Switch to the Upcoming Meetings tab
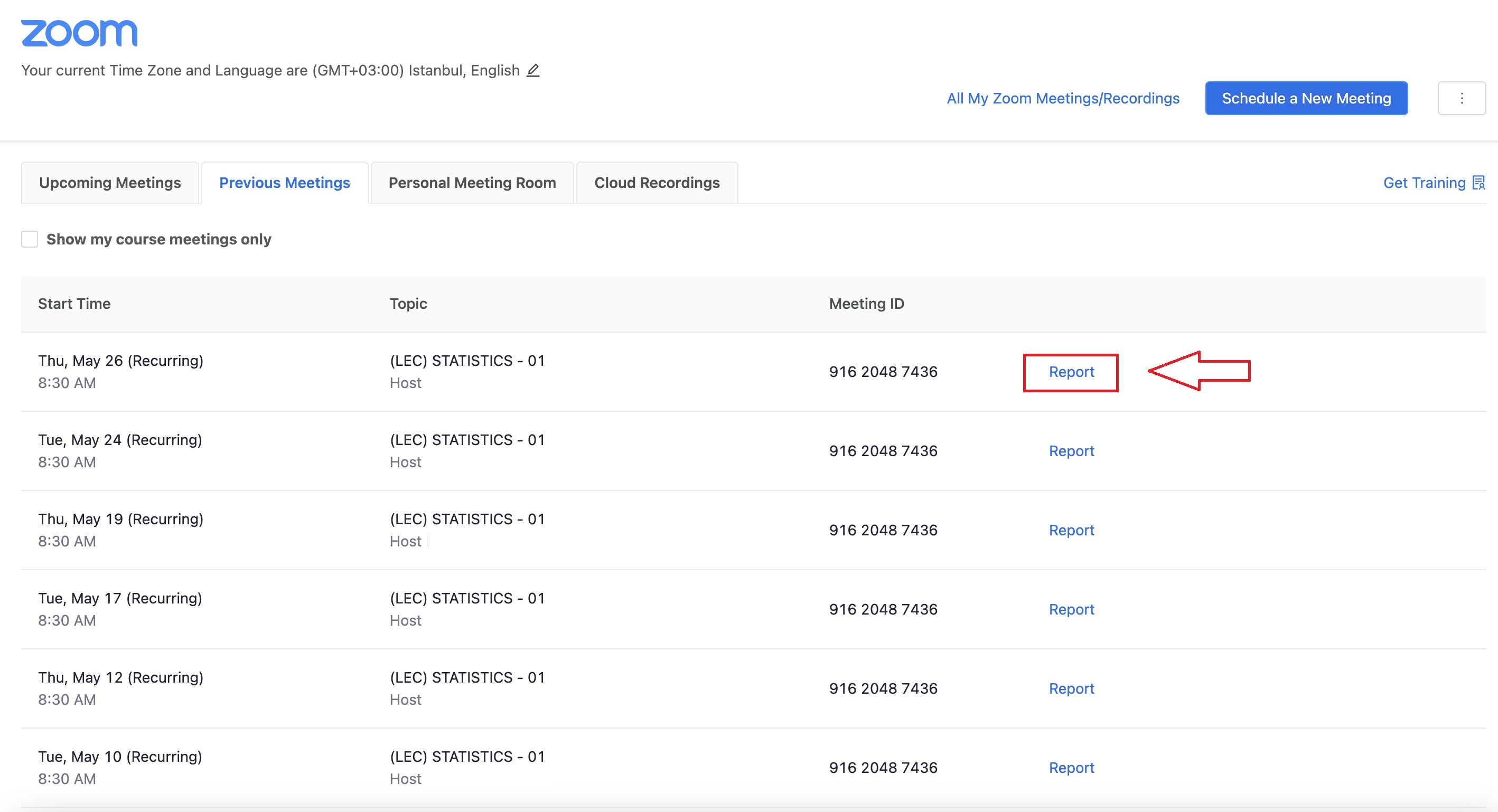Screen dimensions: 1498x812 point(109,183)
